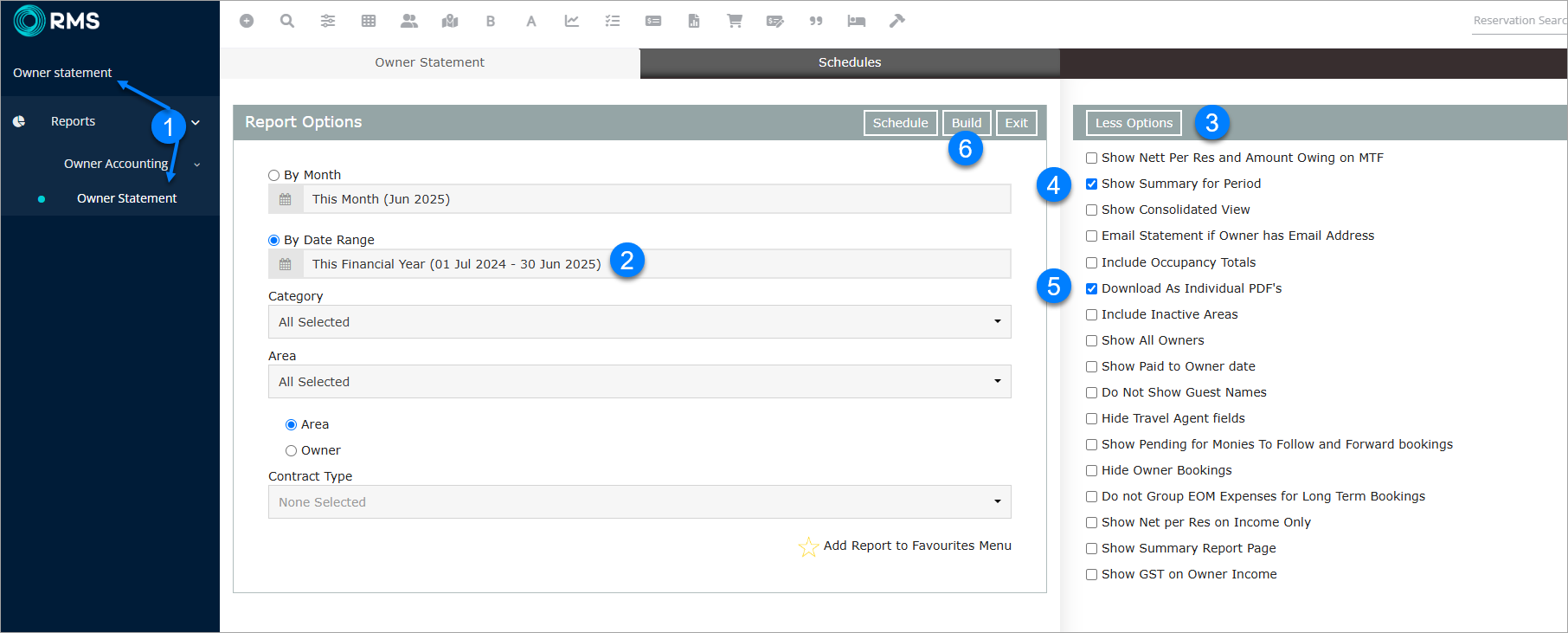Click the grid table icon in toolbar
1568x633 pixels.
click(369, 21)
